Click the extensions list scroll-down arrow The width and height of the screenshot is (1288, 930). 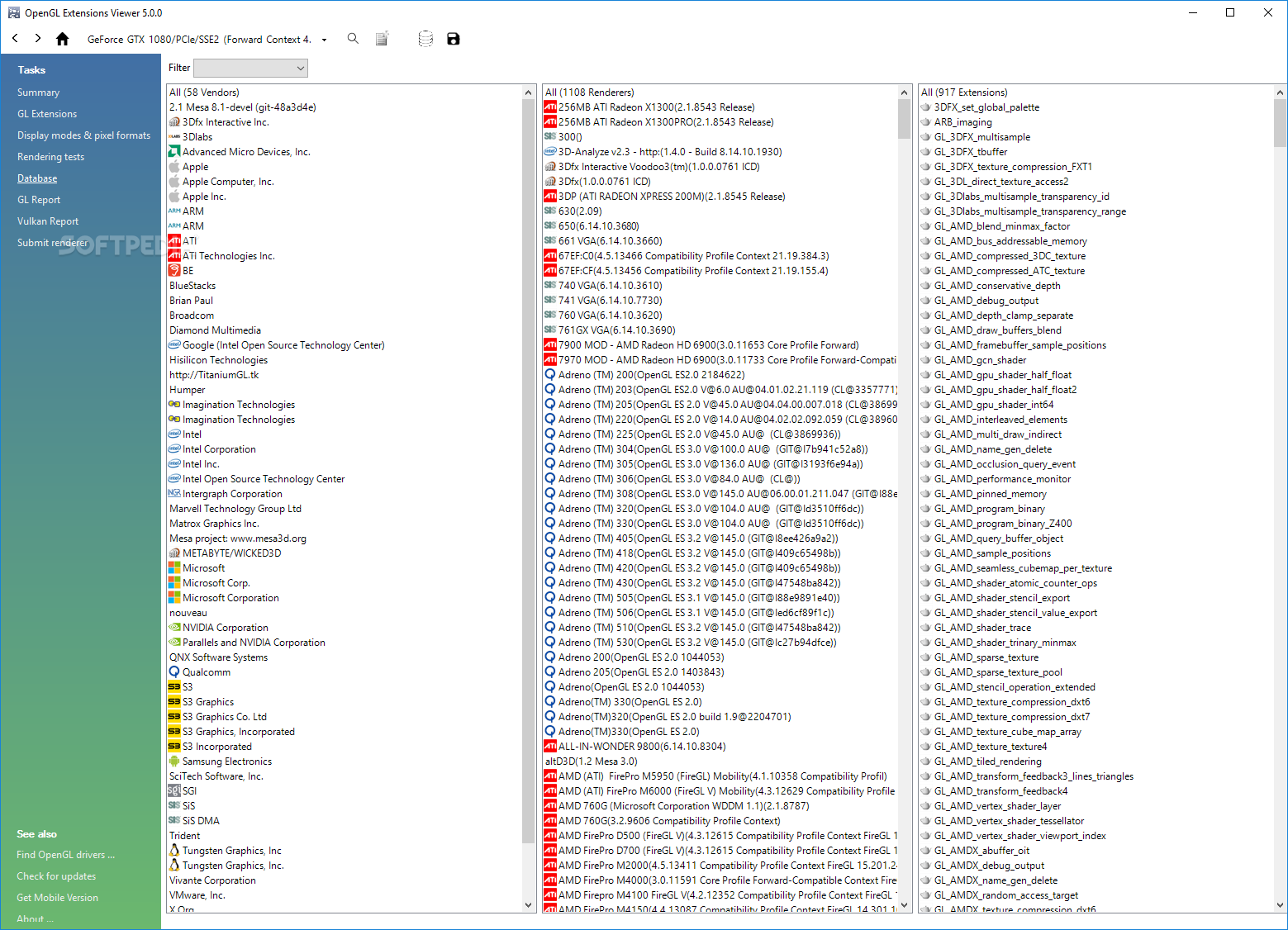pyautogui.click(x=1280, y=905)
